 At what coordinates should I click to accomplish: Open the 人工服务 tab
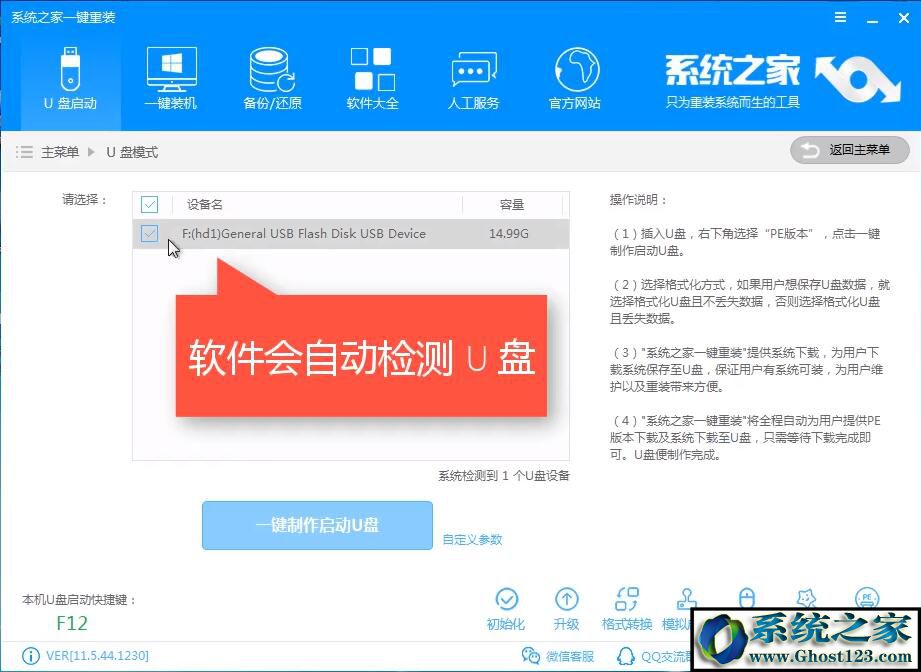pyautogui.click(x=473, y=80)
